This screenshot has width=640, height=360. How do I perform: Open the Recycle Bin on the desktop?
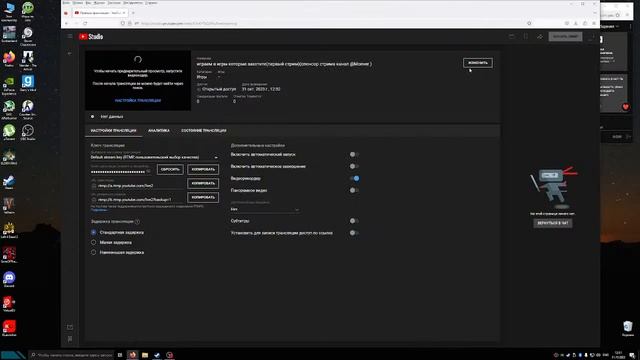[x=628, y=329]
